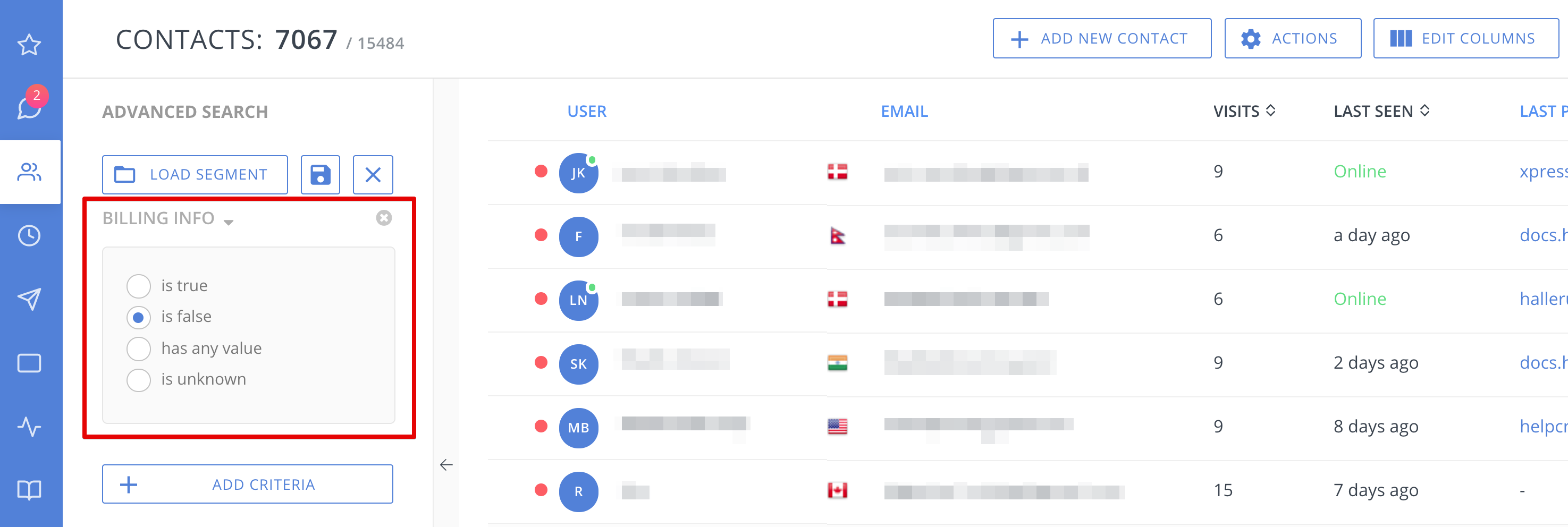1568x527 pixels.
Task: Click the Add Criteria button
Action: [247, 484]
